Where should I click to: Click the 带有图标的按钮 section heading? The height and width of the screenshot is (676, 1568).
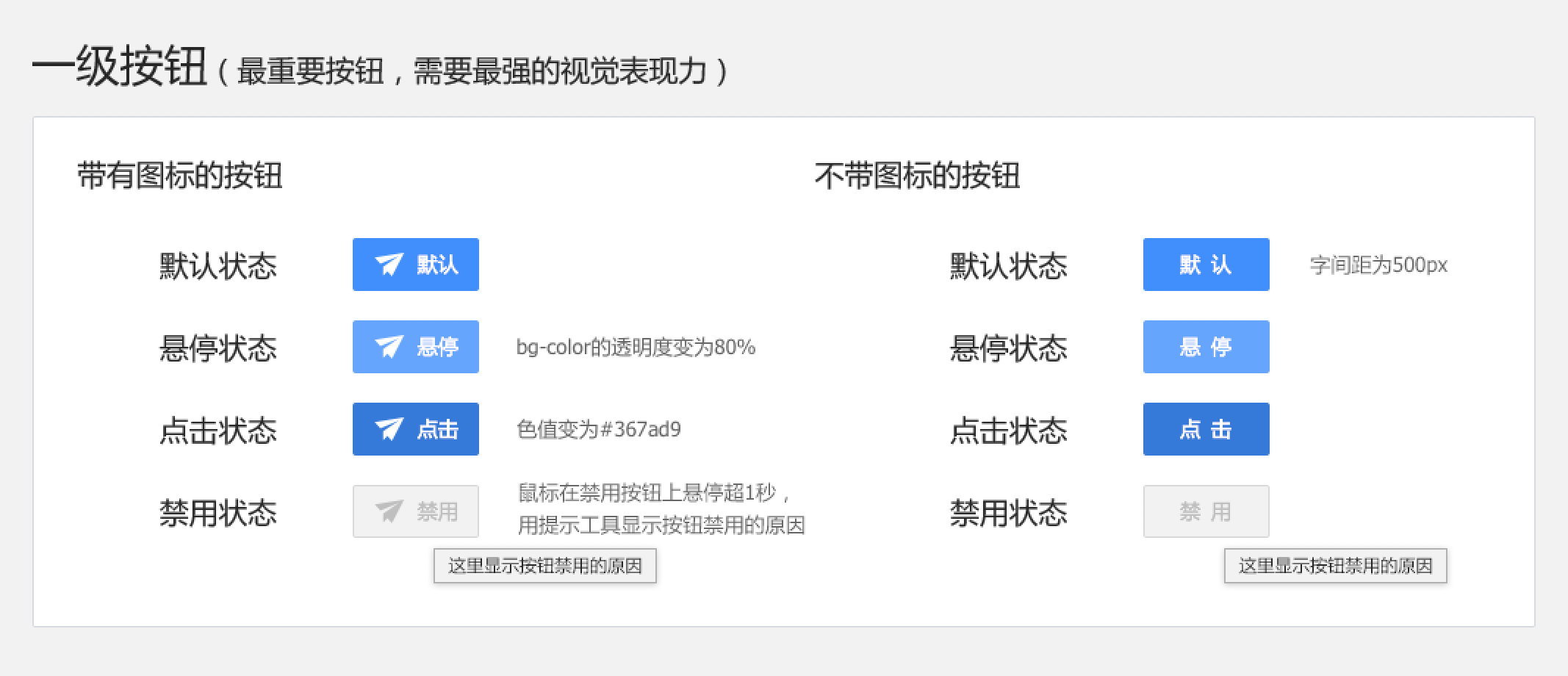[x=180, y=176]
